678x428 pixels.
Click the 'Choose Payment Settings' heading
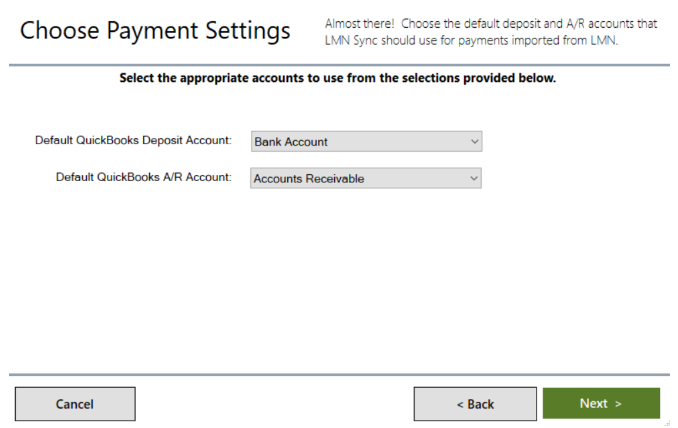pos(155,31)
